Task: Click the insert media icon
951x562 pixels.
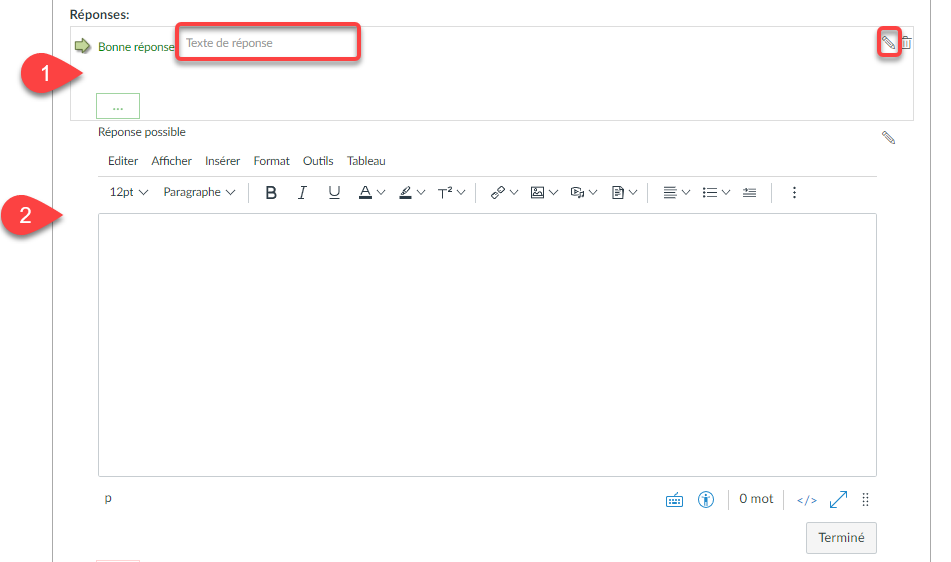Action: point(577,192)
